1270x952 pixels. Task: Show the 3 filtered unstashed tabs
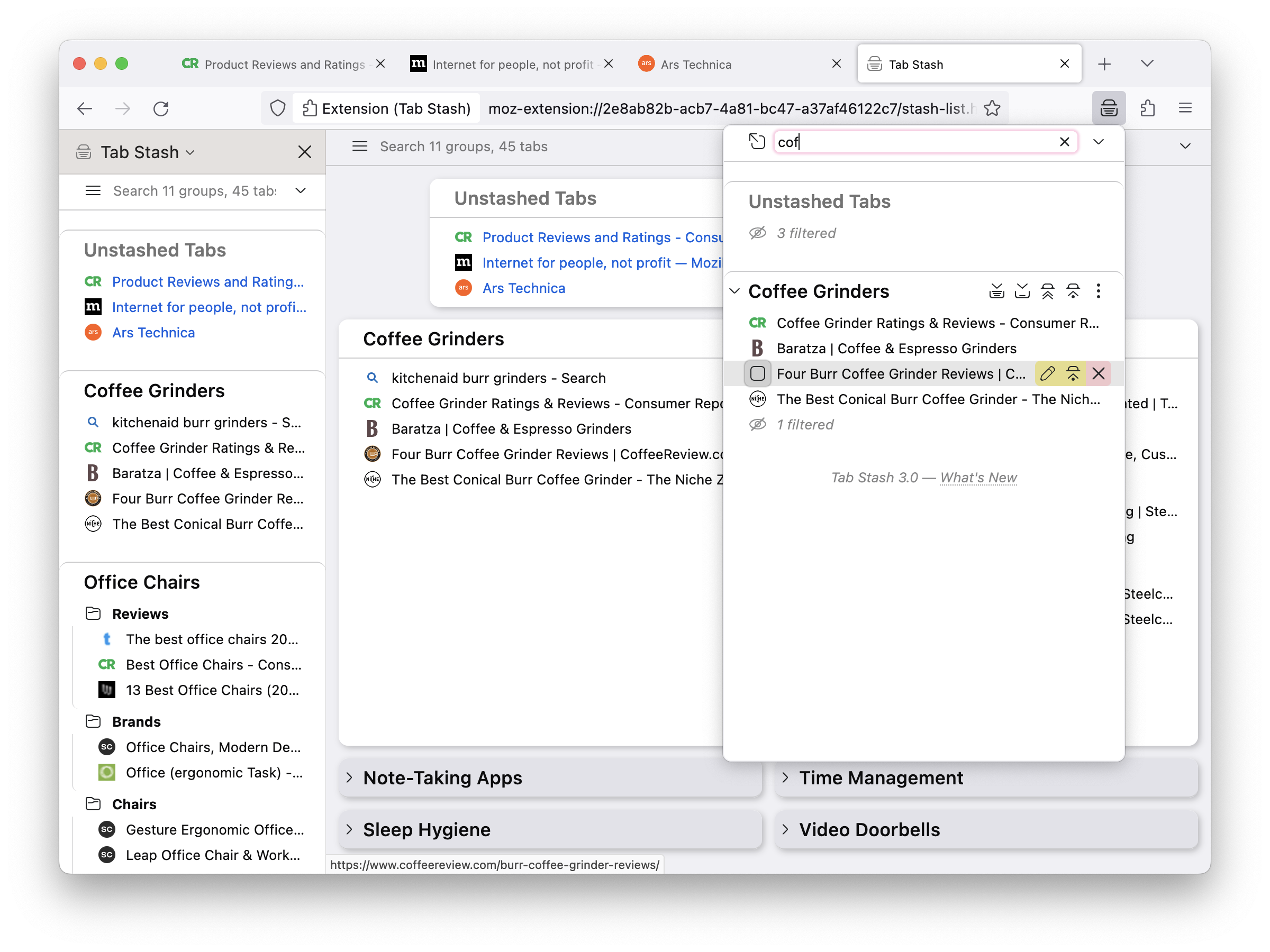coord(806,233)
